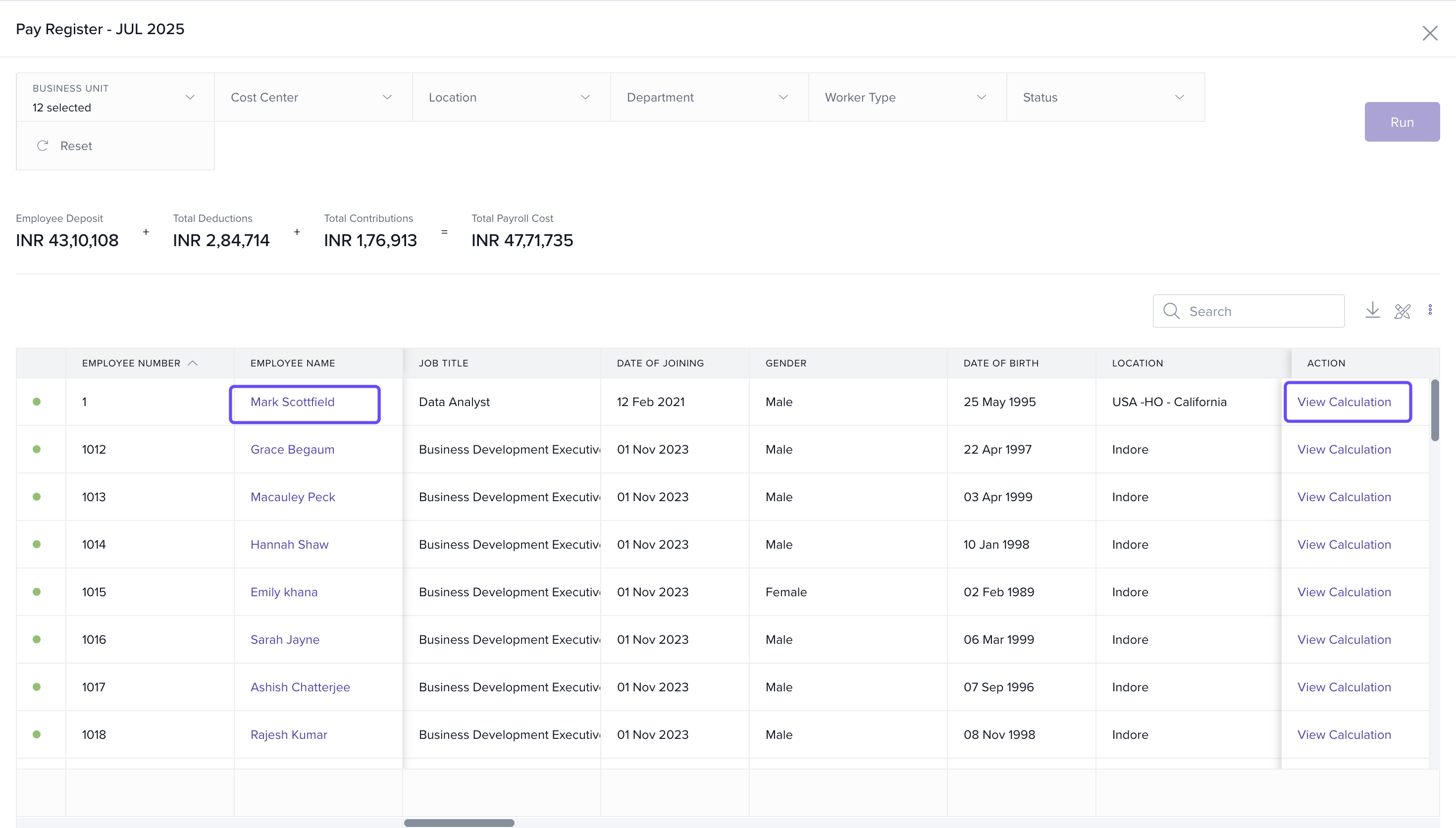This screenshot has height=828, width=1456.
Task: Click the horizontal table scrollbar thumb
Action: coord(459,823)
